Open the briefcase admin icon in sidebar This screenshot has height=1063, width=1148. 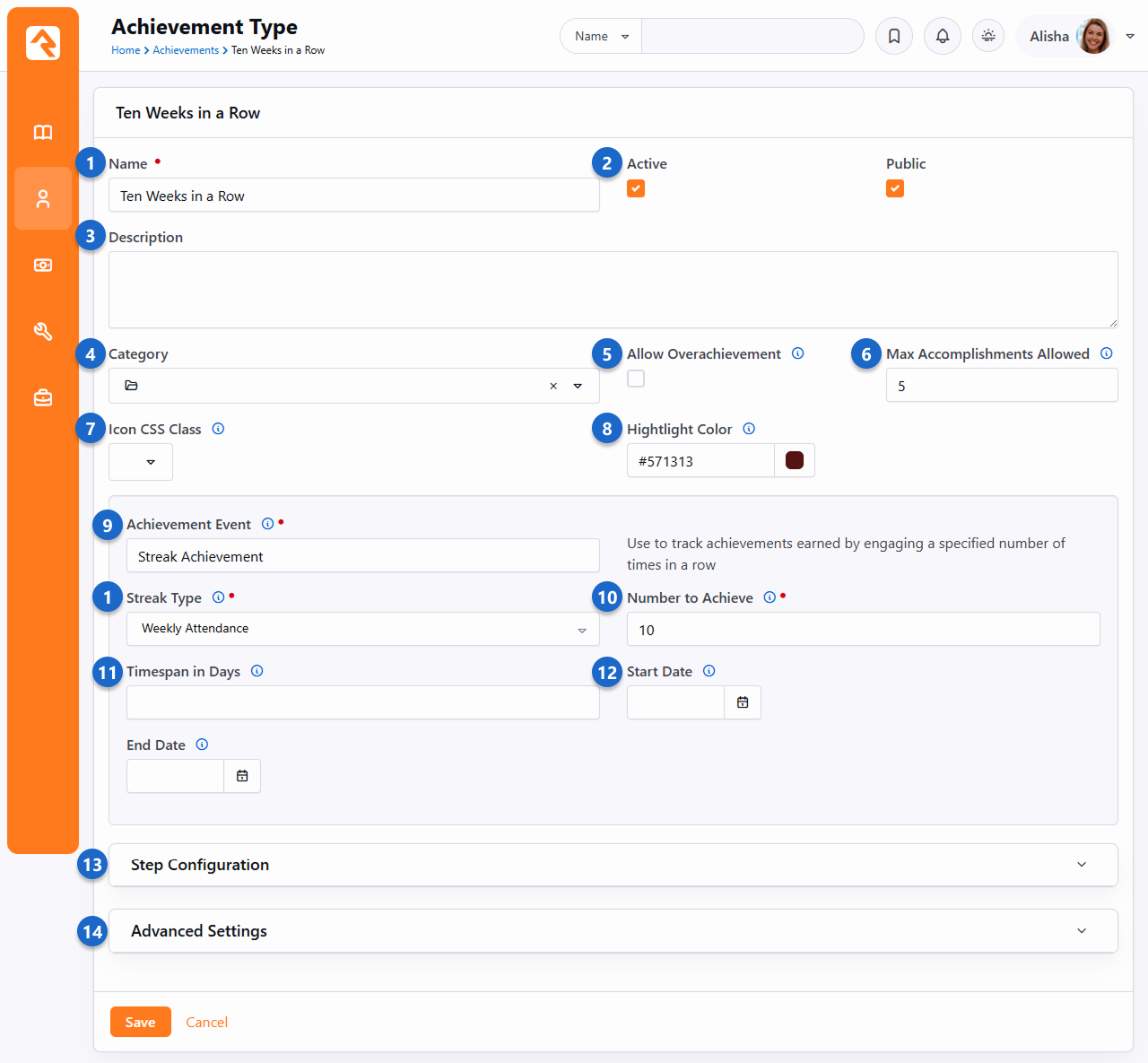pos(43,397)
